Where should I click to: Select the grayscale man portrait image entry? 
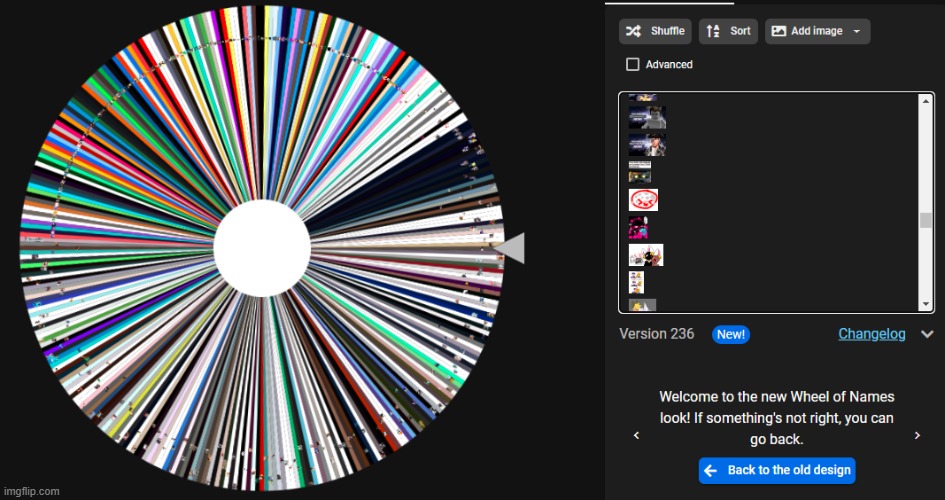647,117
